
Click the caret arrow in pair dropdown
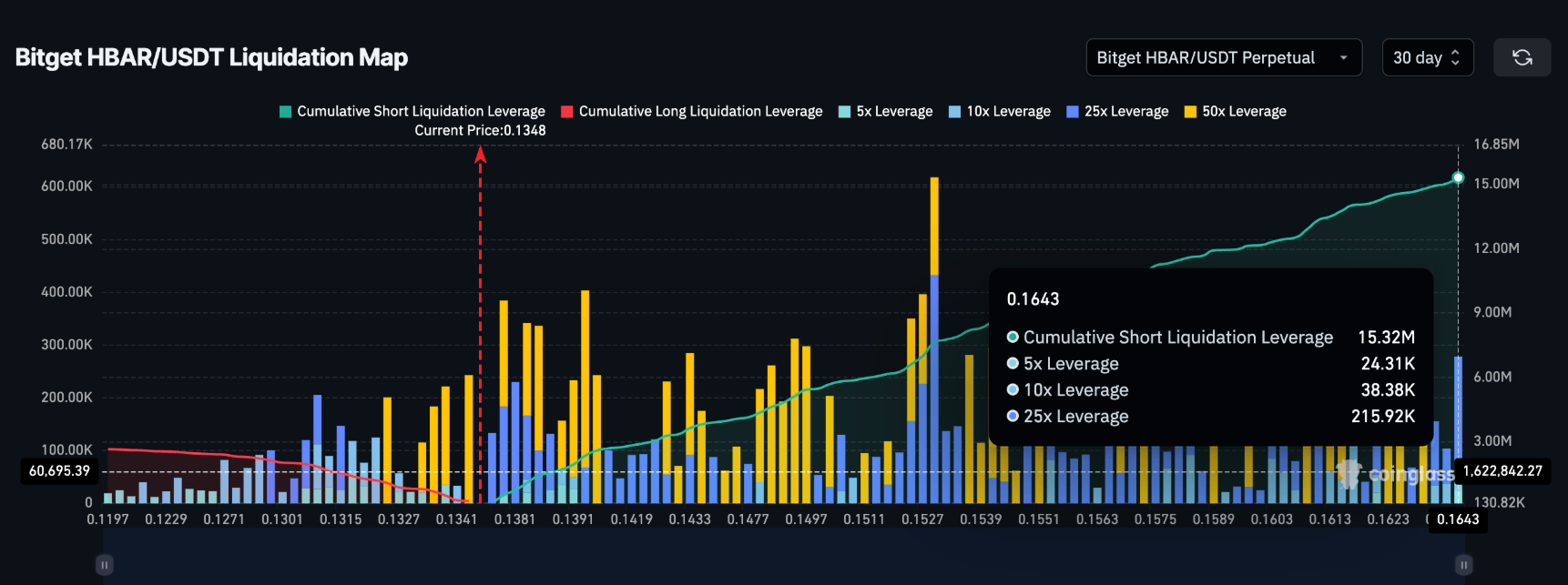pyautogui.click(x=1343, y=58)
